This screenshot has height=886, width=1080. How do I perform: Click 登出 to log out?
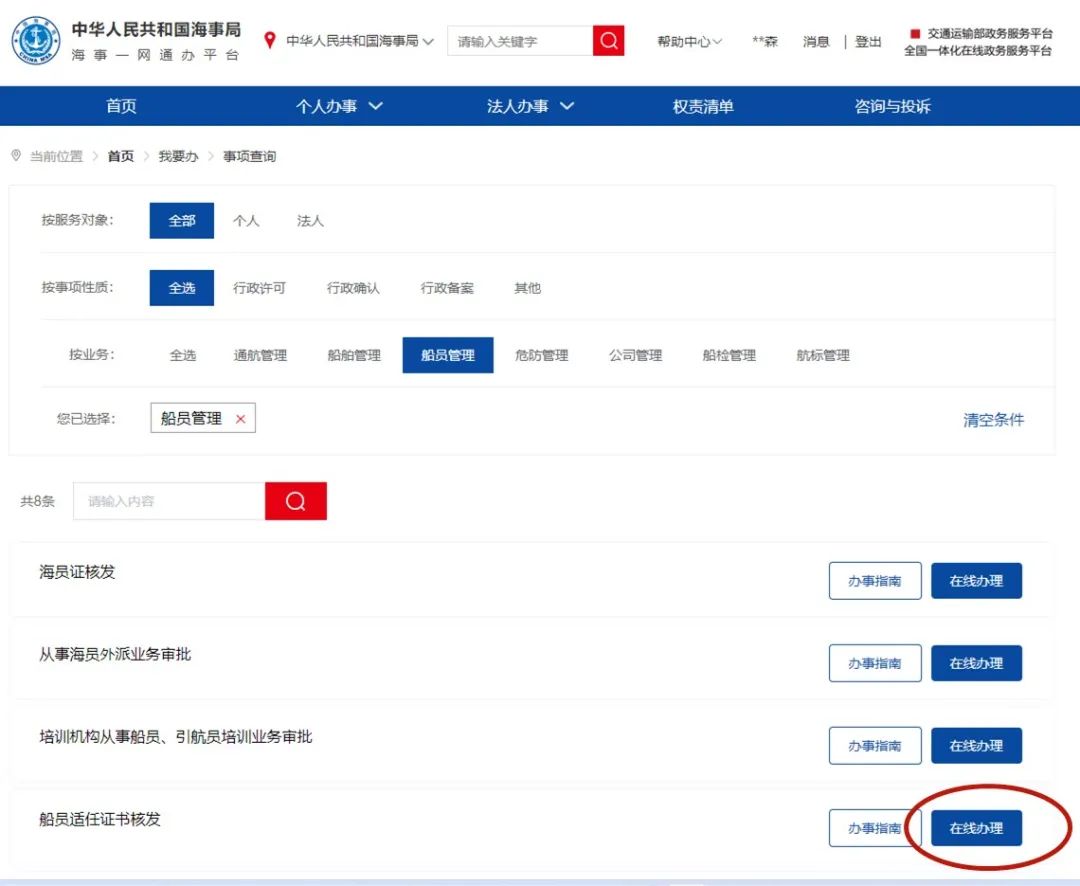coord(868,41)
